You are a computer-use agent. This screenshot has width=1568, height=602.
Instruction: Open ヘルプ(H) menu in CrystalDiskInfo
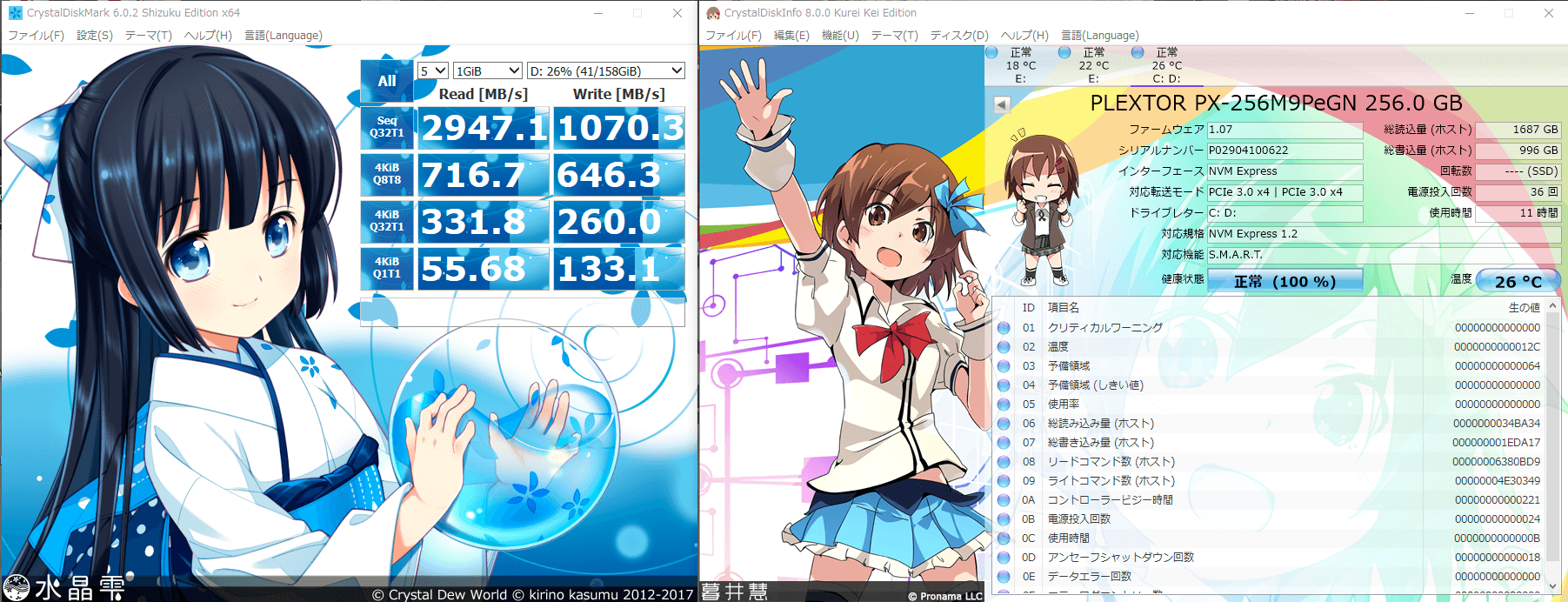coord(1024,36)
